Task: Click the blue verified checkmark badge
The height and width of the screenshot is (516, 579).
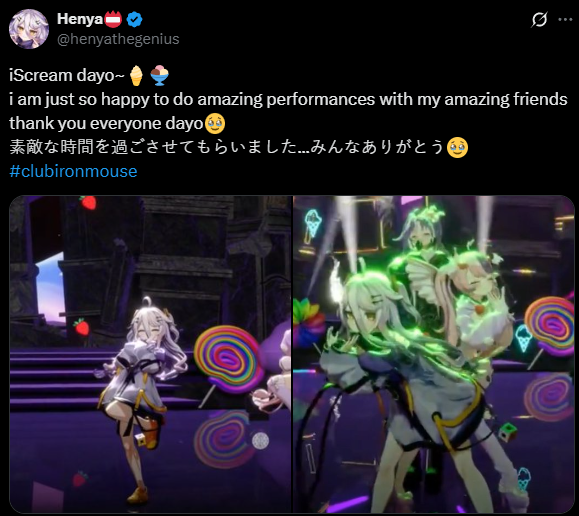Action: pyautogui.click(x=134, y=19)
